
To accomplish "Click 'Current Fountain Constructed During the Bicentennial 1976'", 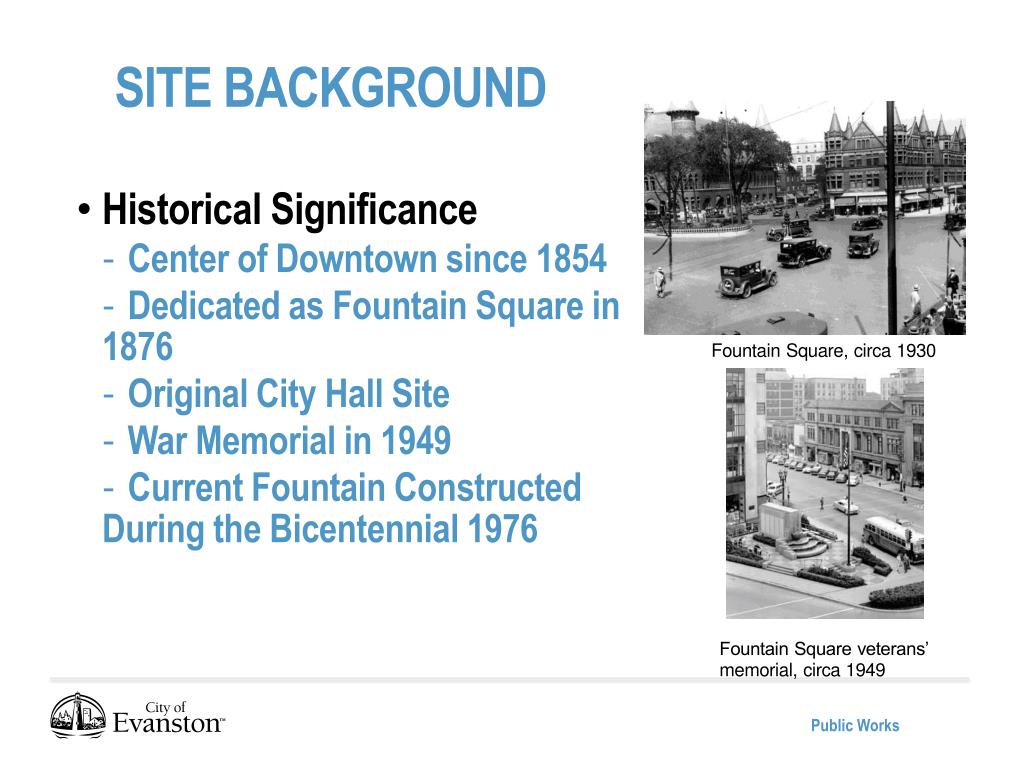I will pyautogui.click(x=342, y=508).
